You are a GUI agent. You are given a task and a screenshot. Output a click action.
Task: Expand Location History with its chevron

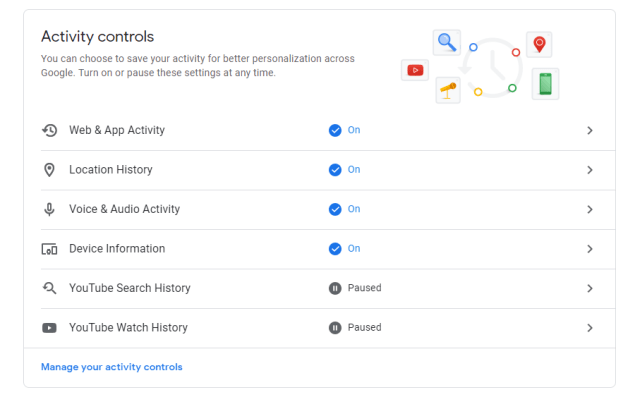click(x=590, y=170)
